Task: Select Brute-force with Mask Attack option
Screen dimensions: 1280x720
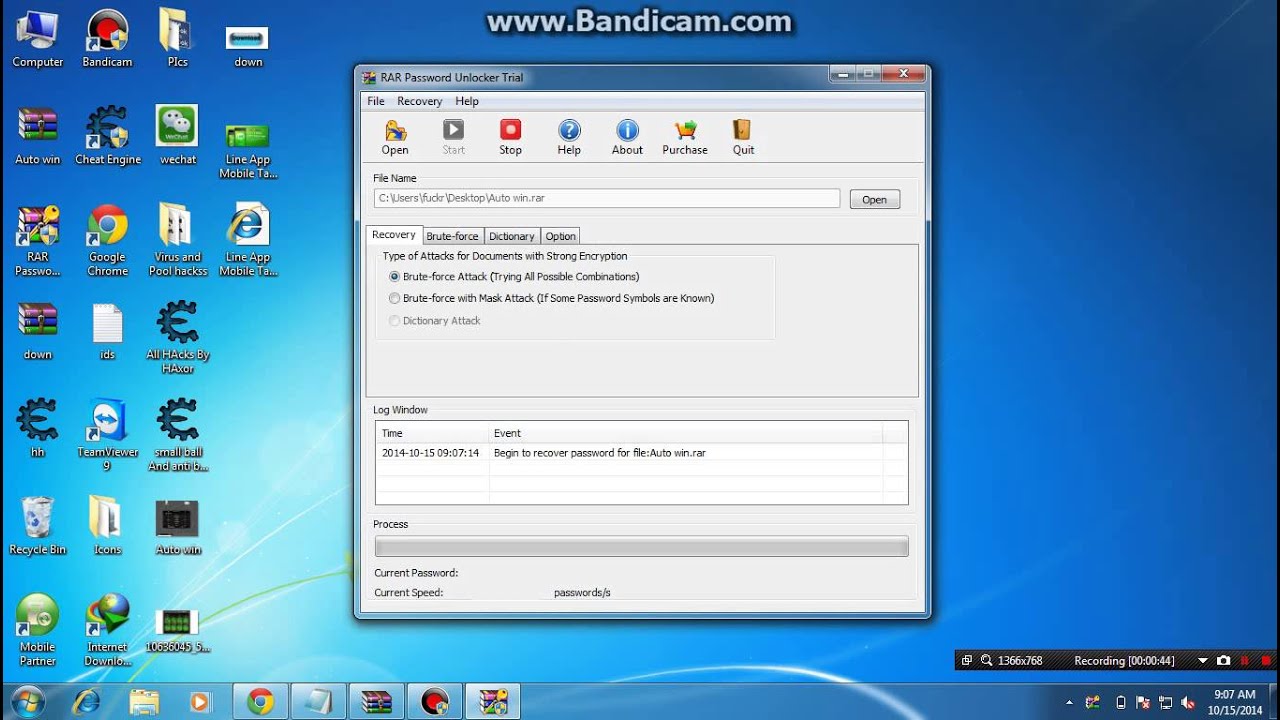Action: 551,298
